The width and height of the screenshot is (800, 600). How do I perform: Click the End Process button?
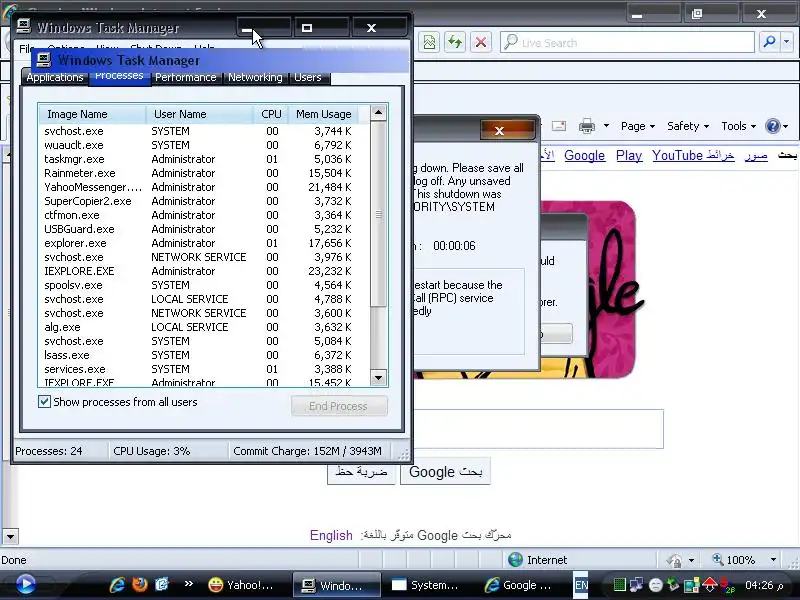[x=339, y=406]
